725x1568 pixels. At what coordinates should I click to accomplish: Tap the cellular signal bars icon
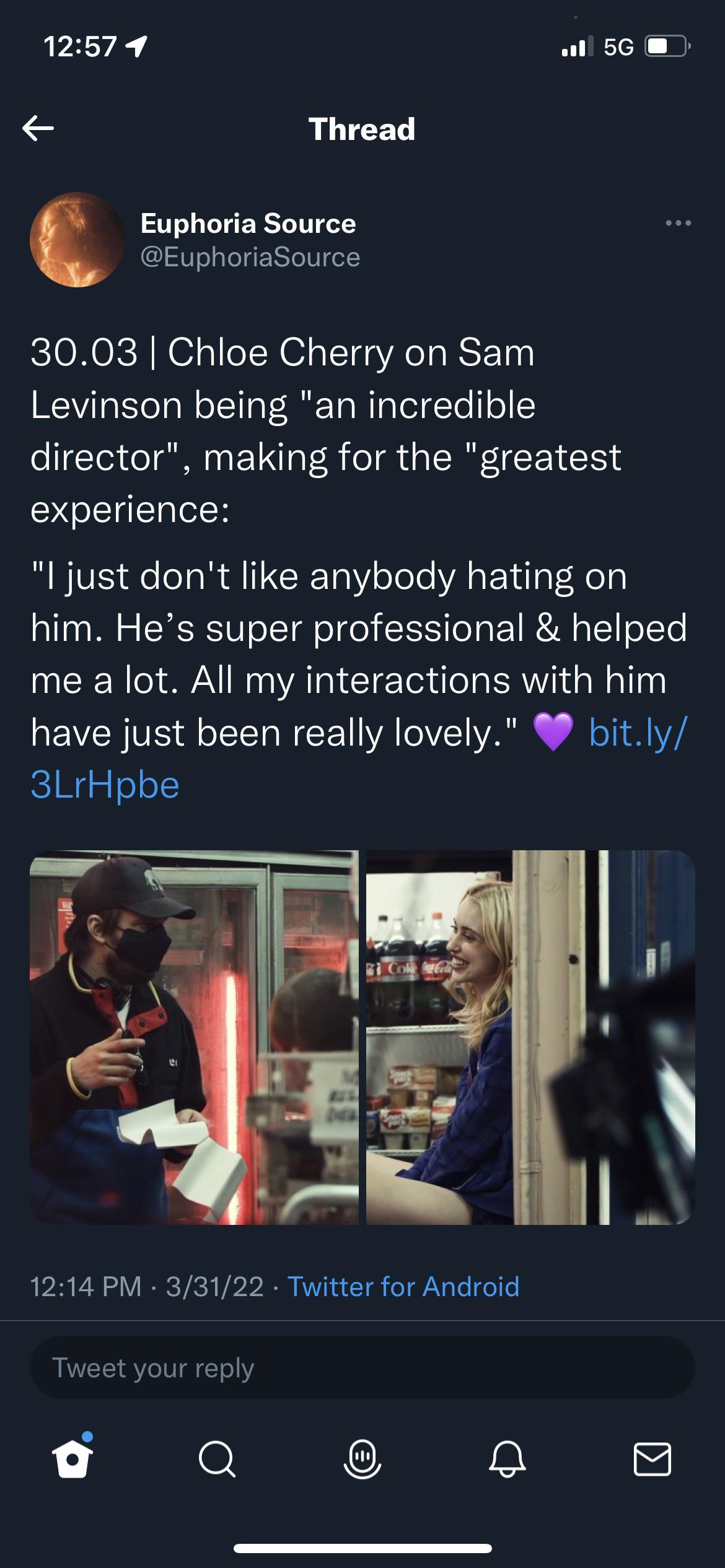(574, 47)
